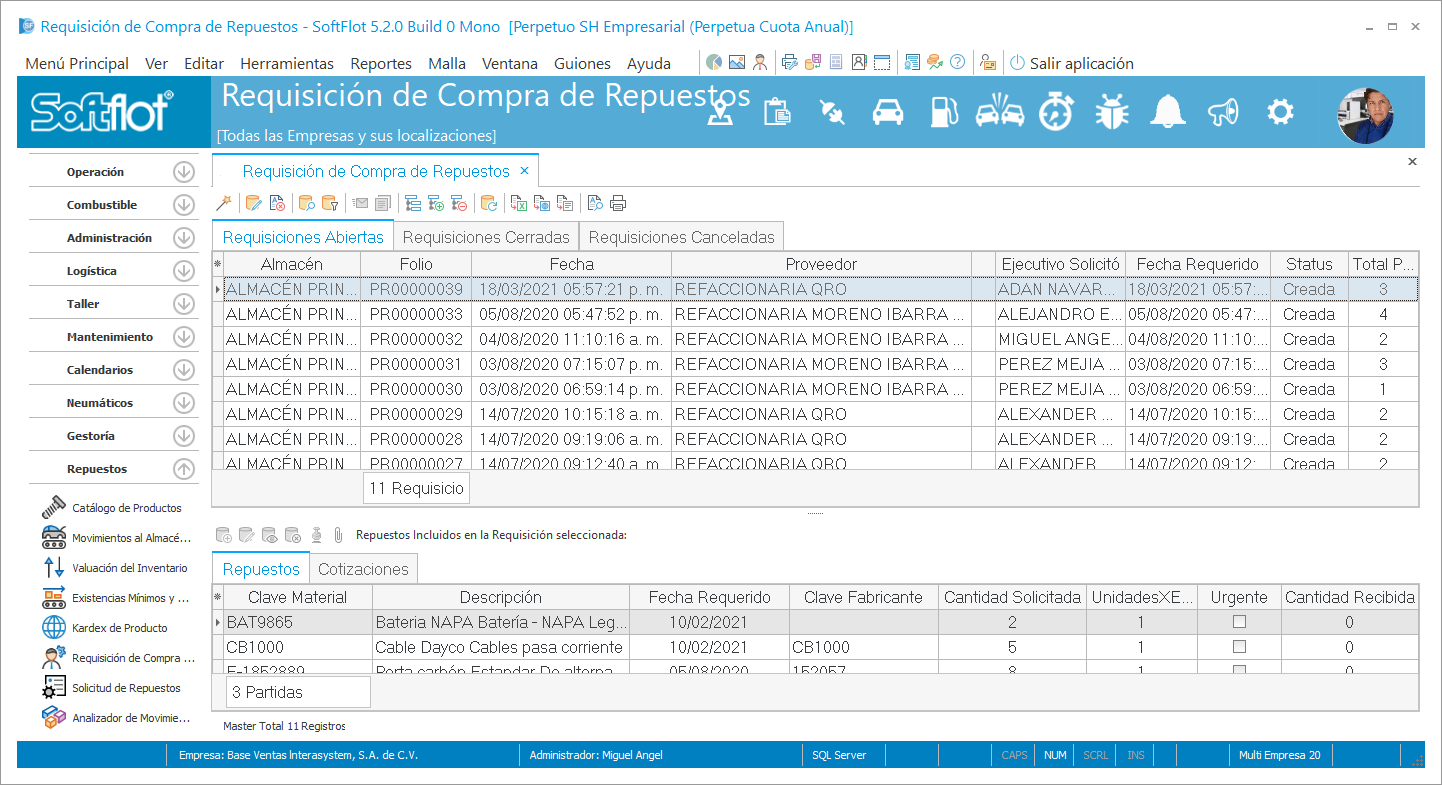1442x785 pixels.
Task: Select requisition row PR00000033
Action: click(x=416, y=314)
